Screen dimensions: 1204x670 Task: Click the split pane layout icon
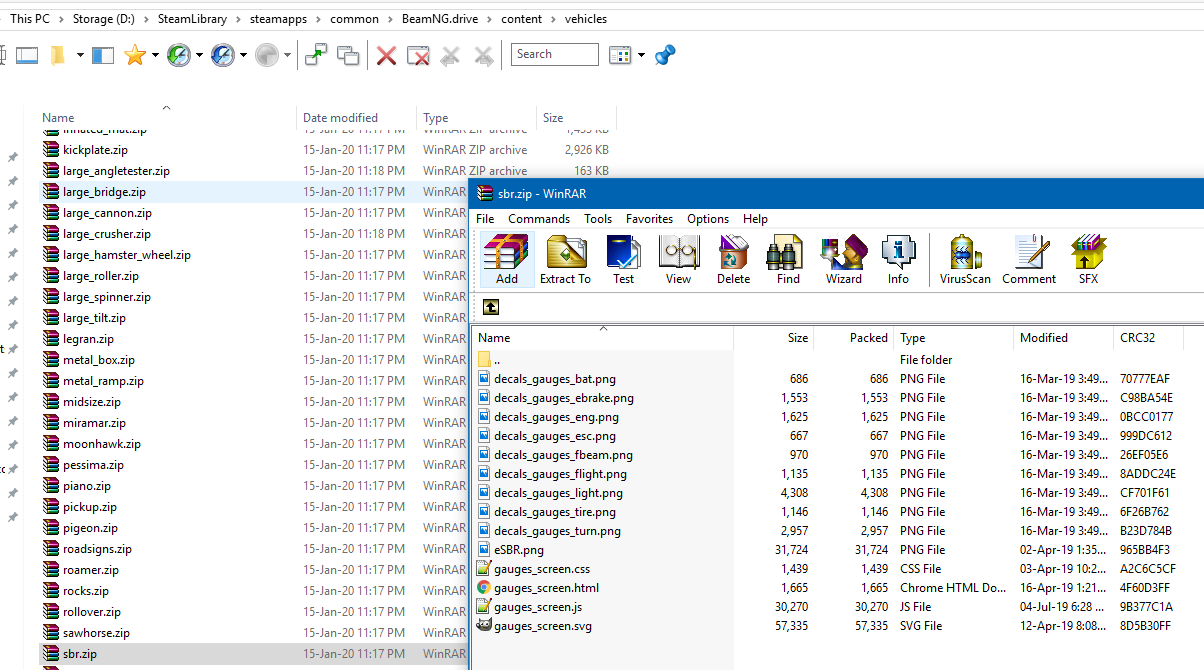(103, 55)
